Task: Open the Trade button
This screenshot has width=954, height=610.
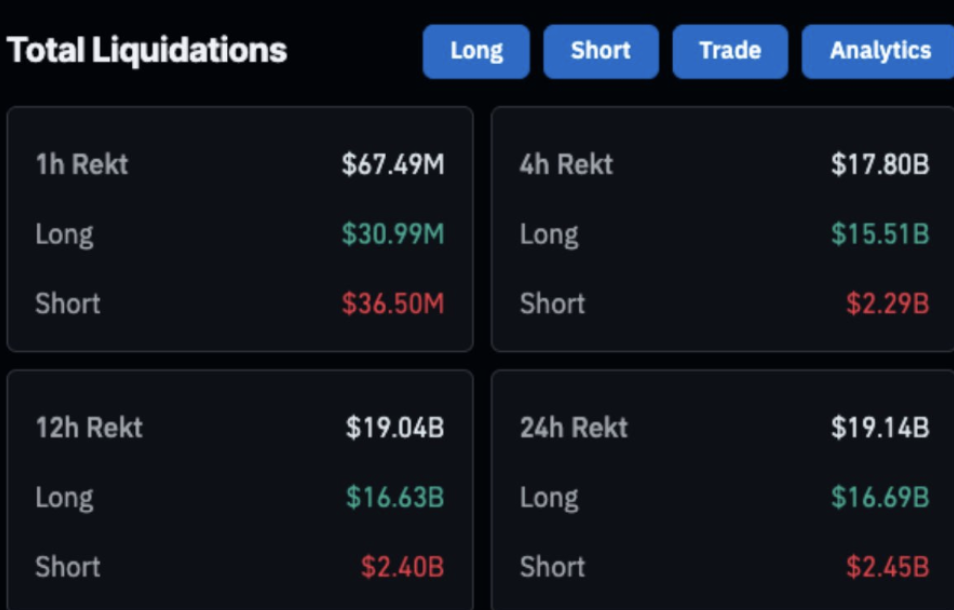Action: [730, 51]
